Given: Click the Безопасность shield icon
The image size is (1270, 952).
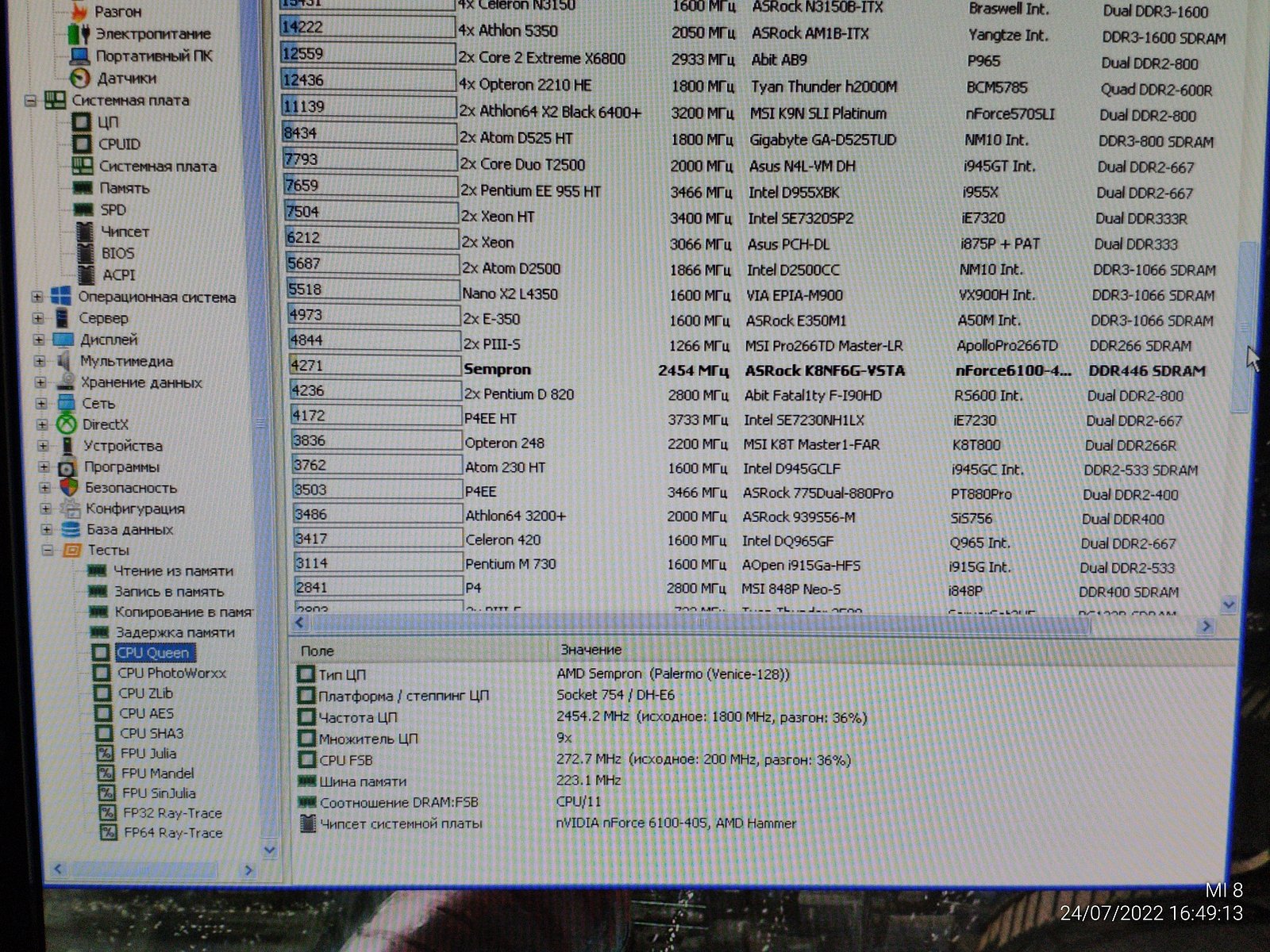Looking at the screenshot, I should 69,488.
